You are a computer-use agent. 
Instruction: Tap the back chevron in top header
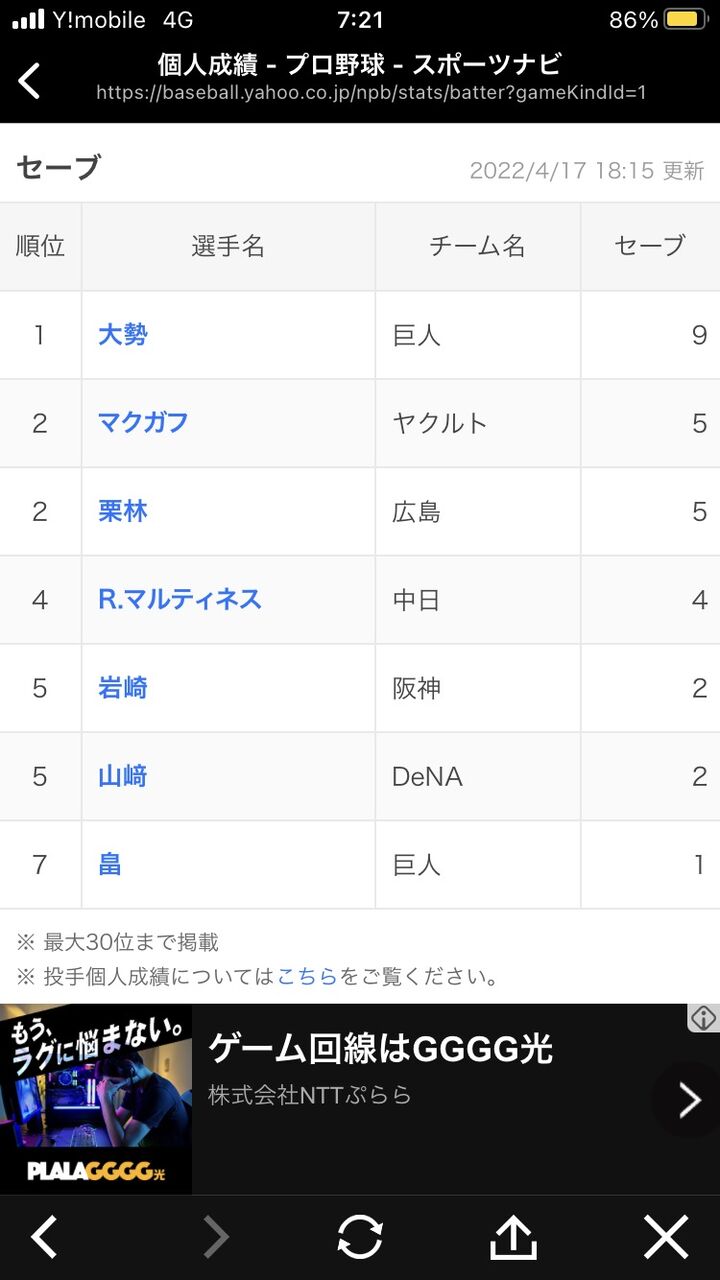click(30, 81)
